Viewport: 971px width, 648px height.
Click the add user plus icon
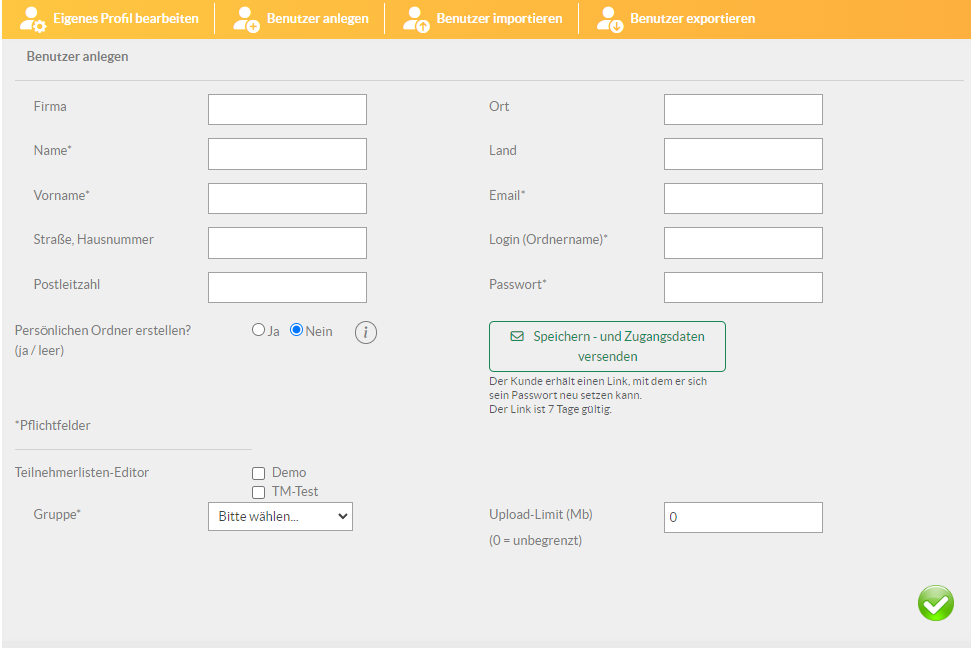pos(246,19)
